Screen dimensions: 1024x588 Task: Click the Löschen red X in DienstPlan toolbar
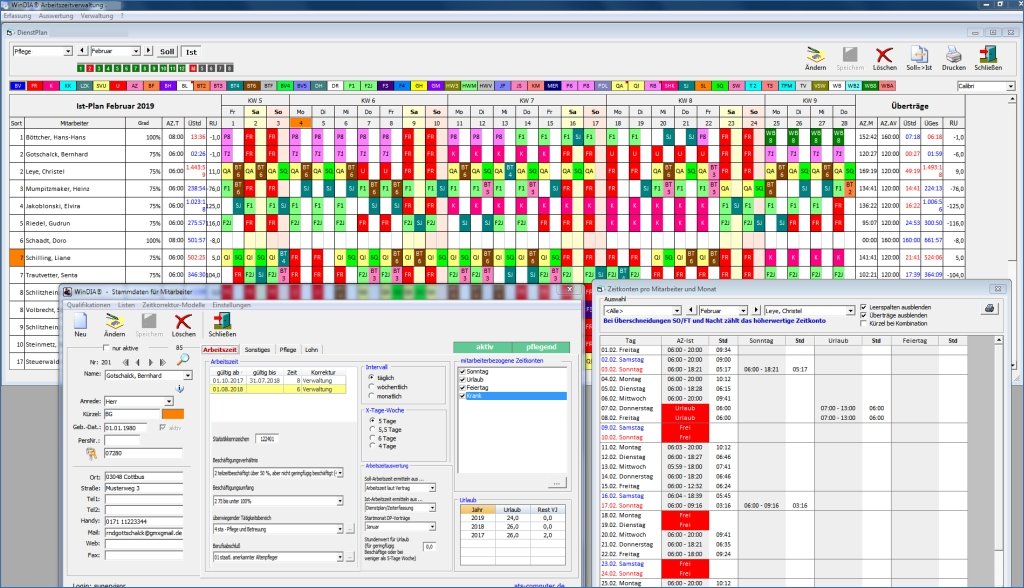tap(884, 54)
